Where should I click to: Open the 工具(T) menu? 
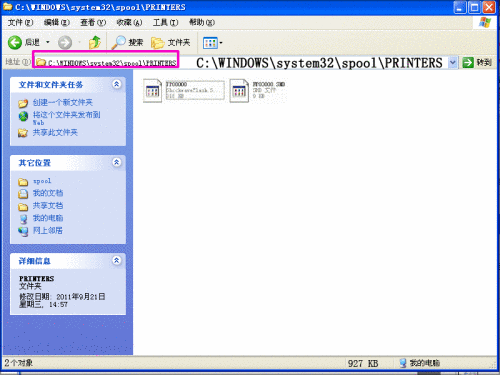(165, 22)
